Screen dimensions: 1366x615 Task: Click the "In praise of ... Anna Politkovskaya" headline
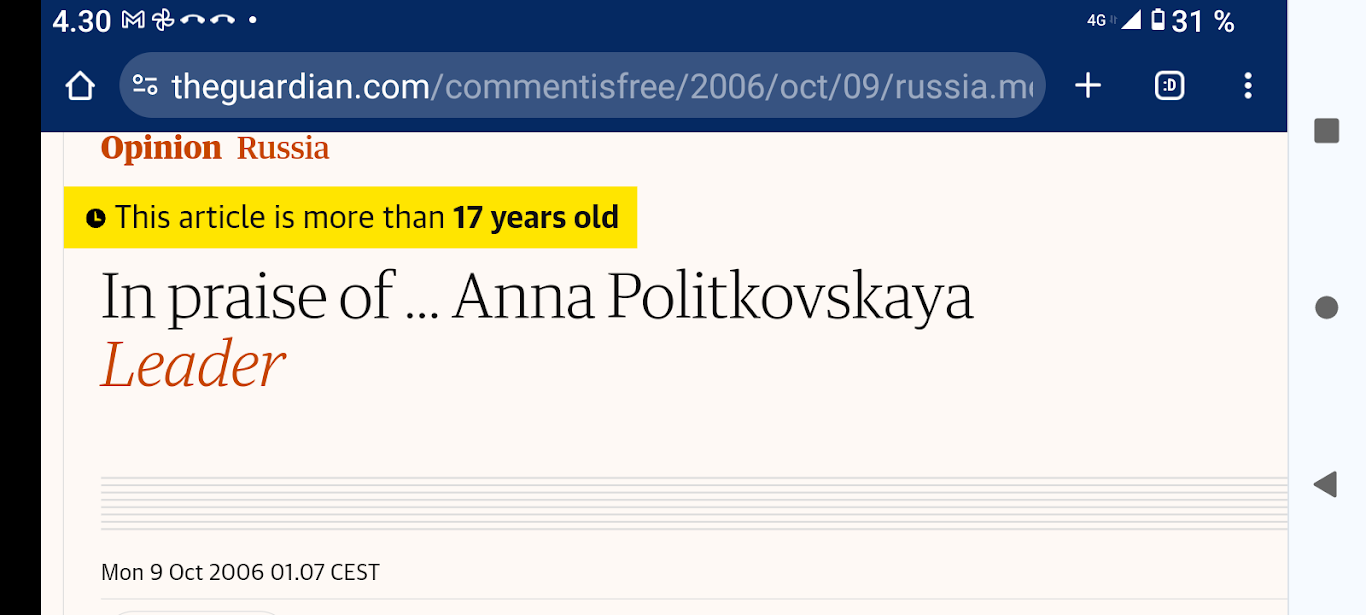pyautogui.click(x=537, y=297)
